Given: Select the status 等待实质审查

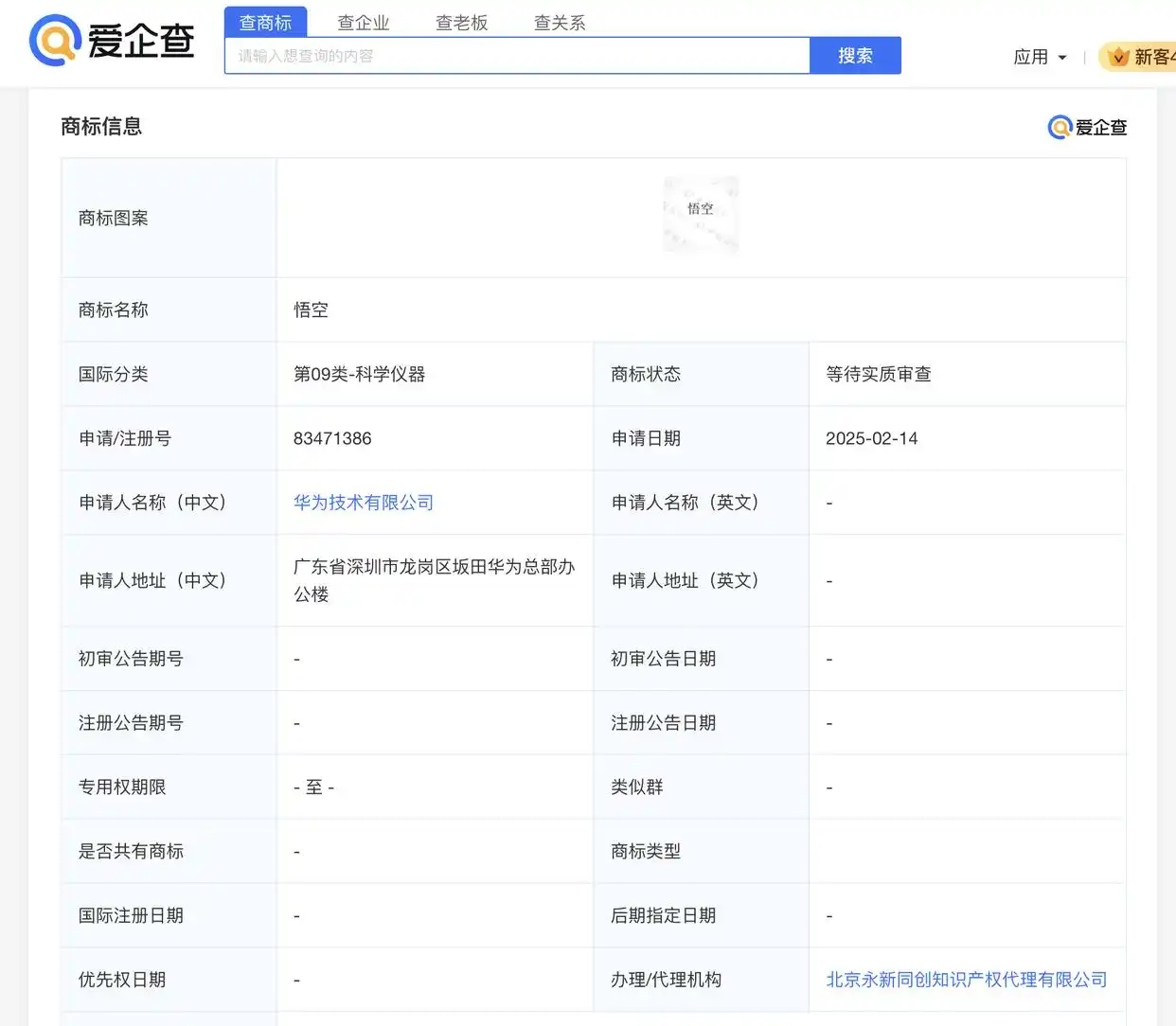Looking at the screenshot, I should click(x=878, y=374).
